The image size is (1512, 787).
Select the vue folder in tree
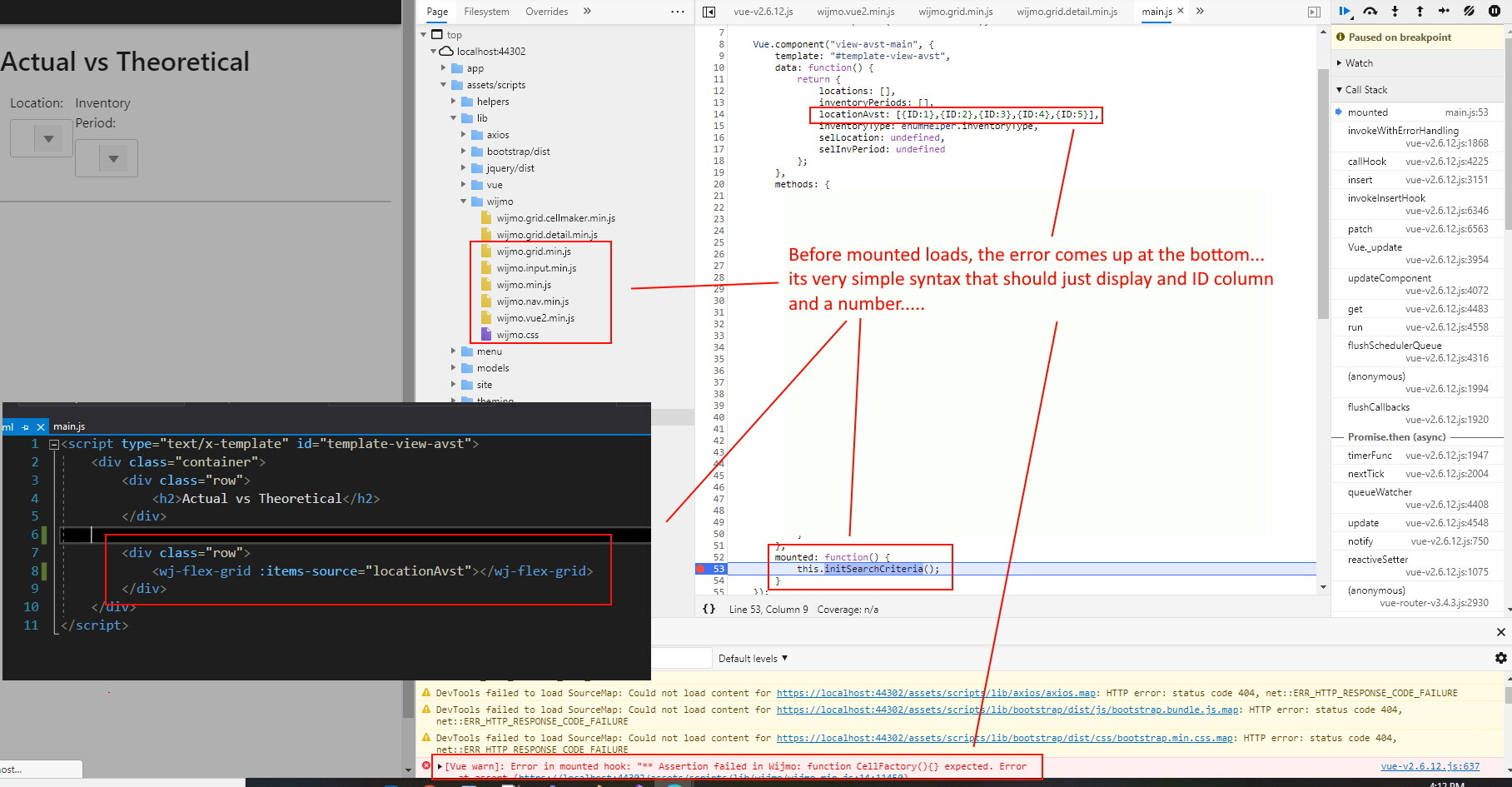pyautogui.click(x=495, y=185)
